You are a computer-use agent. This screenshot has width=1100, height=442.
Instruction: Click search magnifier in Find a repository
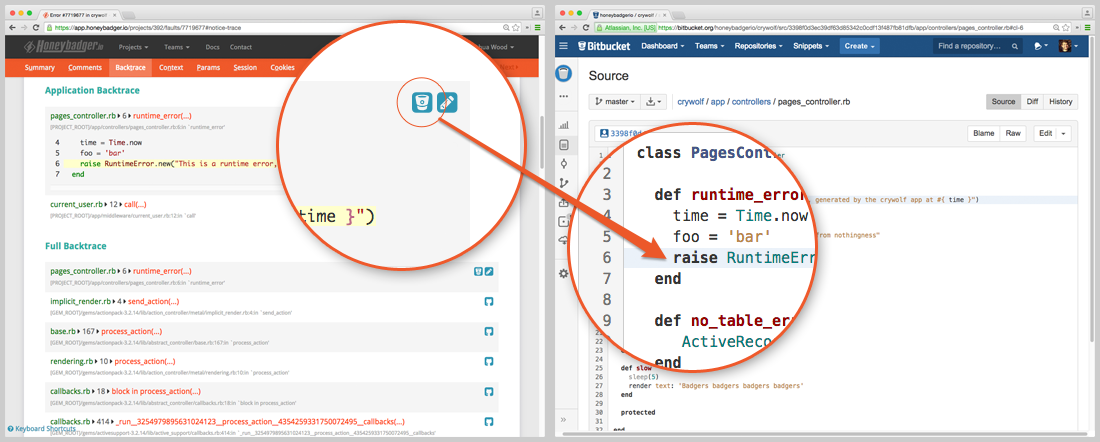[1014, 46]
